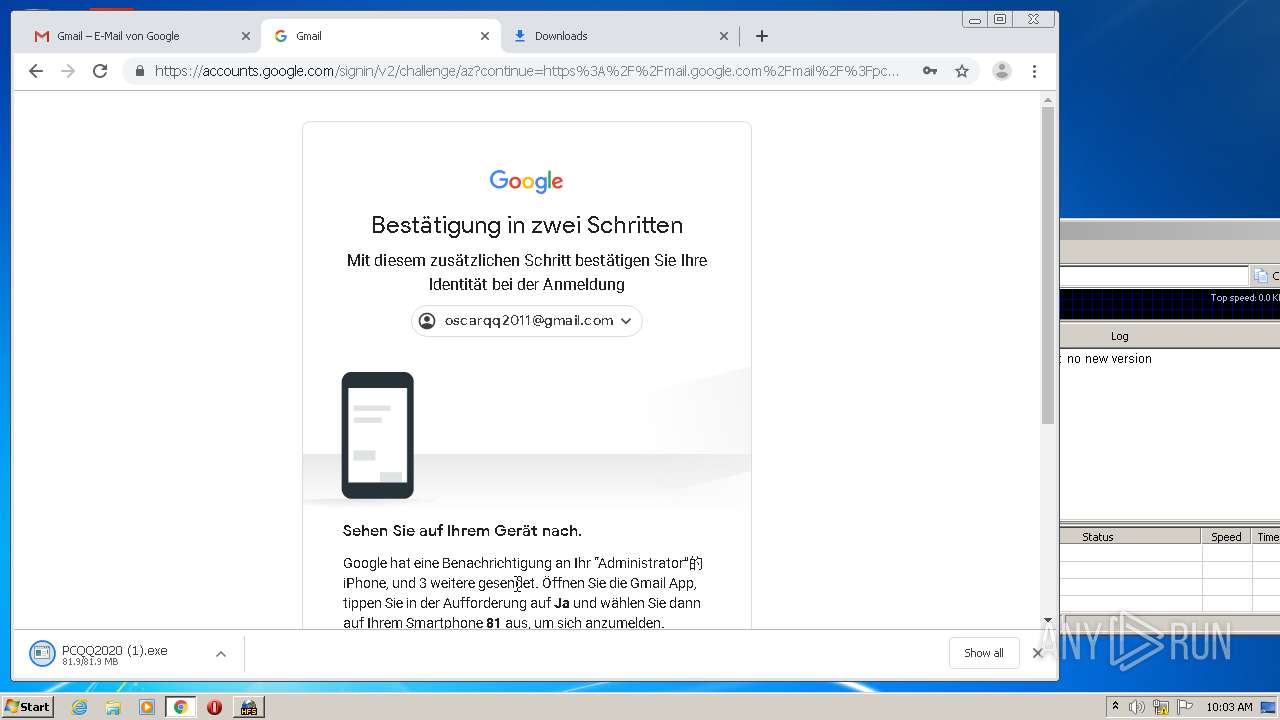1280x720 pixels.
Task: Open downloaded file PCQQ2020 (1).exe
Action: tap(115, 654)
